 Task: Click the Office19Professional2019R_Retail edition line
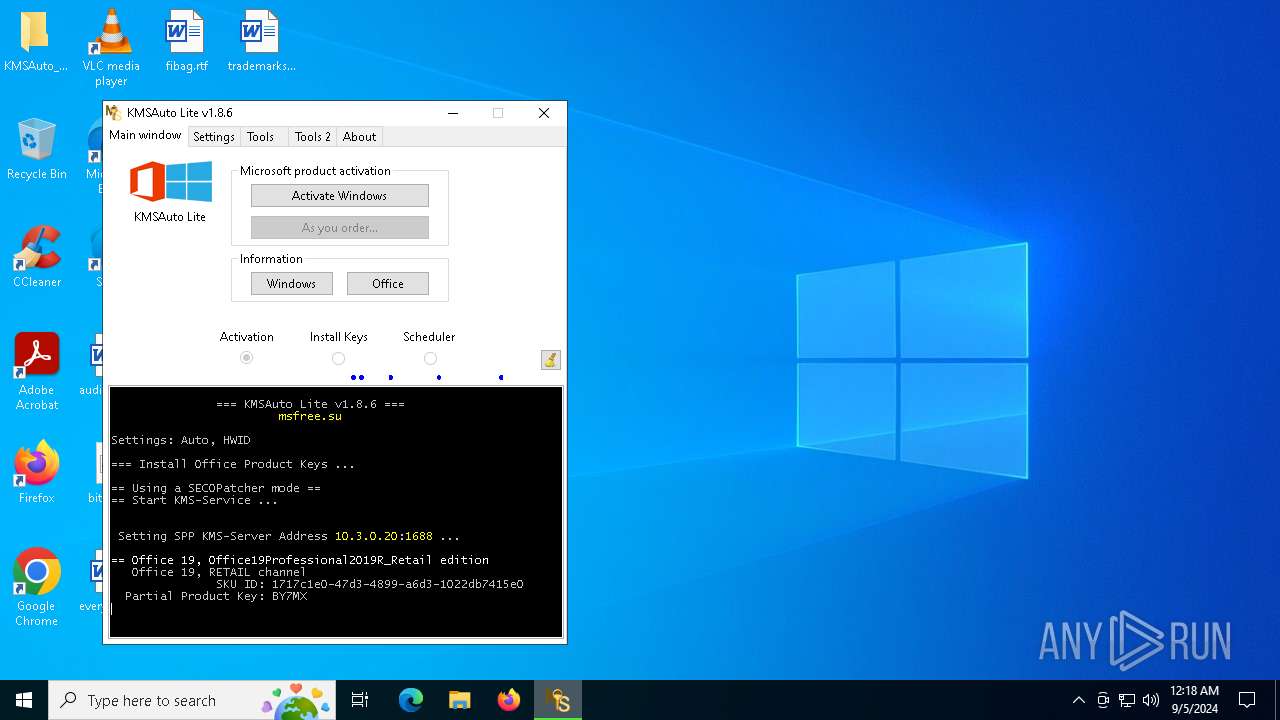tap(300, 560)
